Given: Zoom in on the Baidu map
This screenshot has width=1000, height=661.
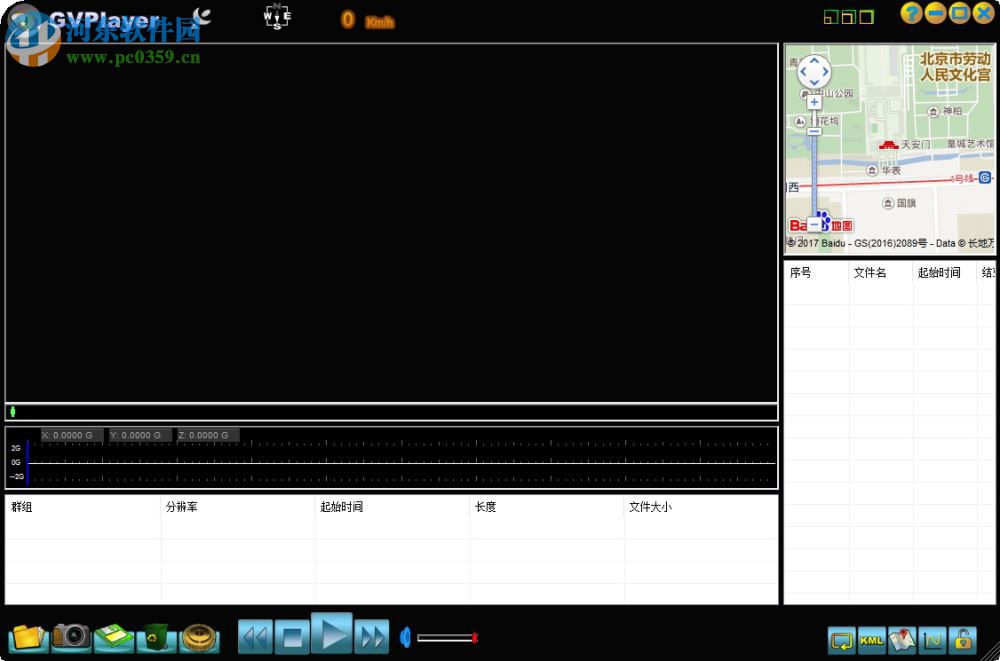Looking at the screenshot, I should coord(814,102).
